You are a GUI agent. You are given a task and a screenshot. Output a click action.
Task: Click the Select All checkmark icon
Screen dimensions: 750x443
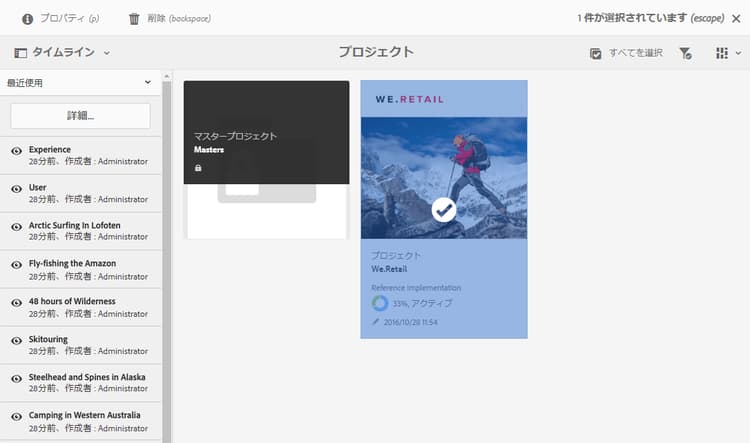(x=596, y=53)
